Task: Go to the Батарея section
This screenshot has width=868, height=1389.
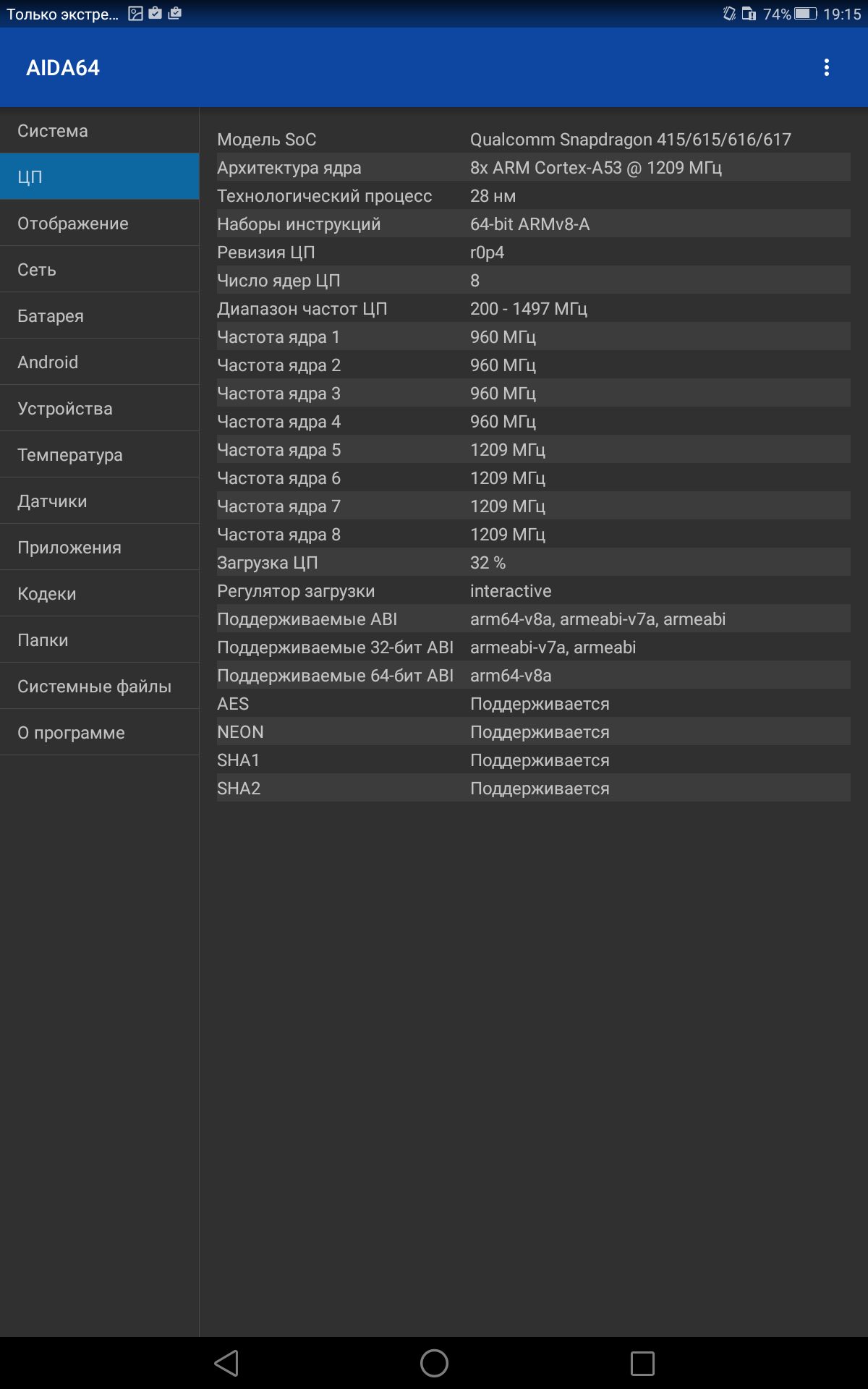Action: click(100, 315)
